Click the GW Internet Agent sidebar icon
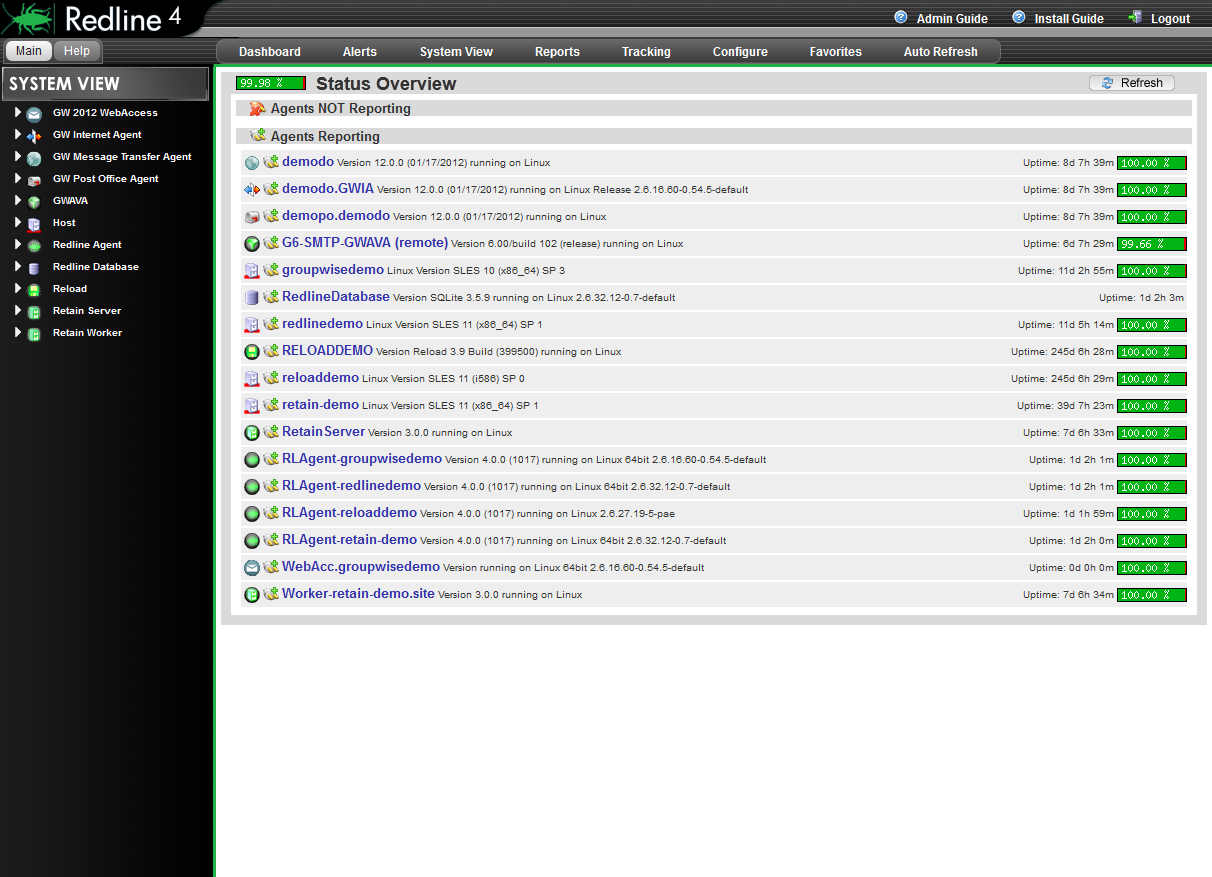The width and height of the screenshot is (1212, 877). tap(34, 135)
